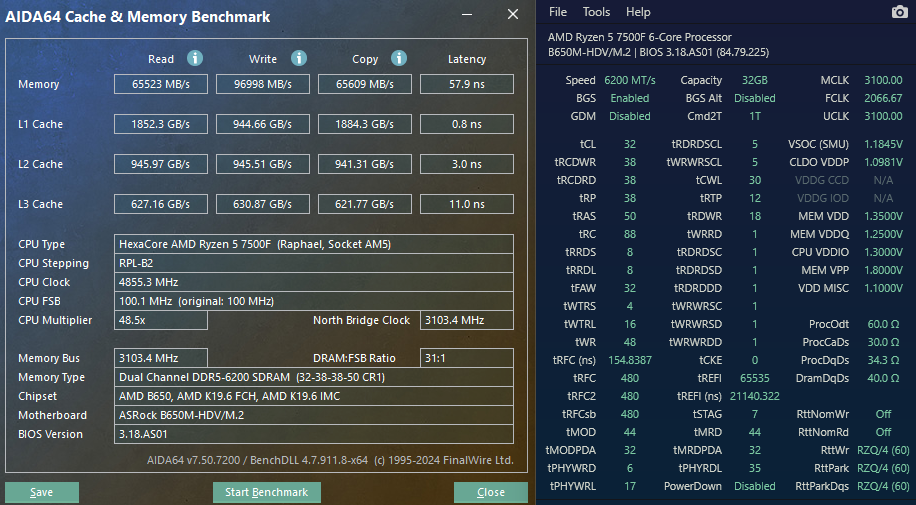This screenshot has width=916, height=505.
Task: Click CPU Clock 4855.3 MHz field
Action: point(314,282)
